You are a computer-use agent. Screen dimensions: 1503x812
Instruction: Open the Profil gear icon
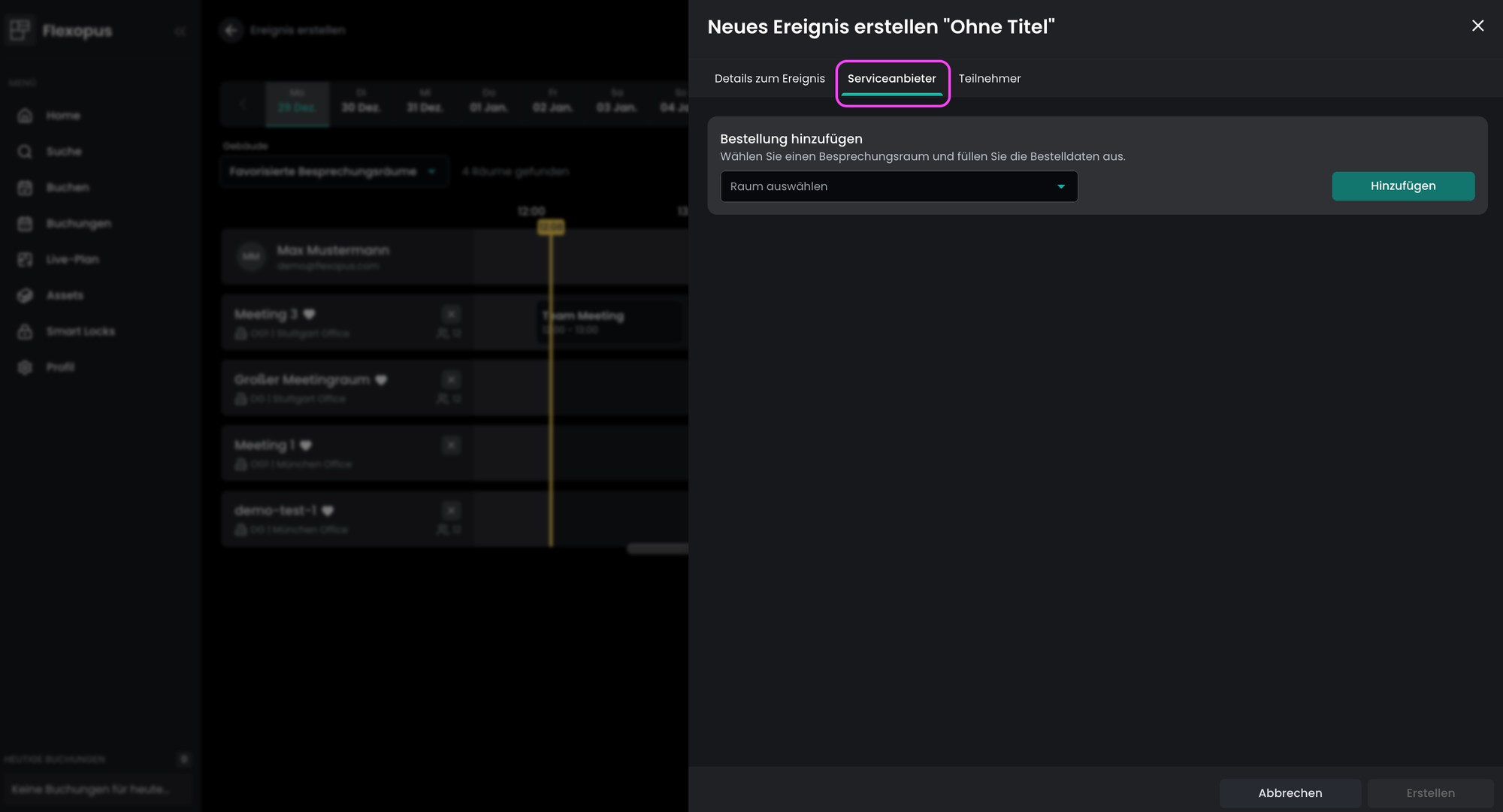tap(25, 367)
